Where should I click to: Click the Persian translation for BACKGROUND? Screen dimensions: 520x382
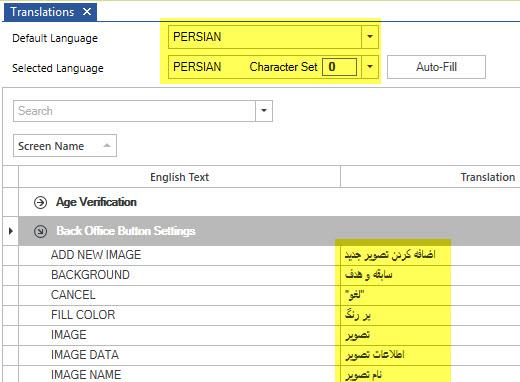tap(368, 275)
